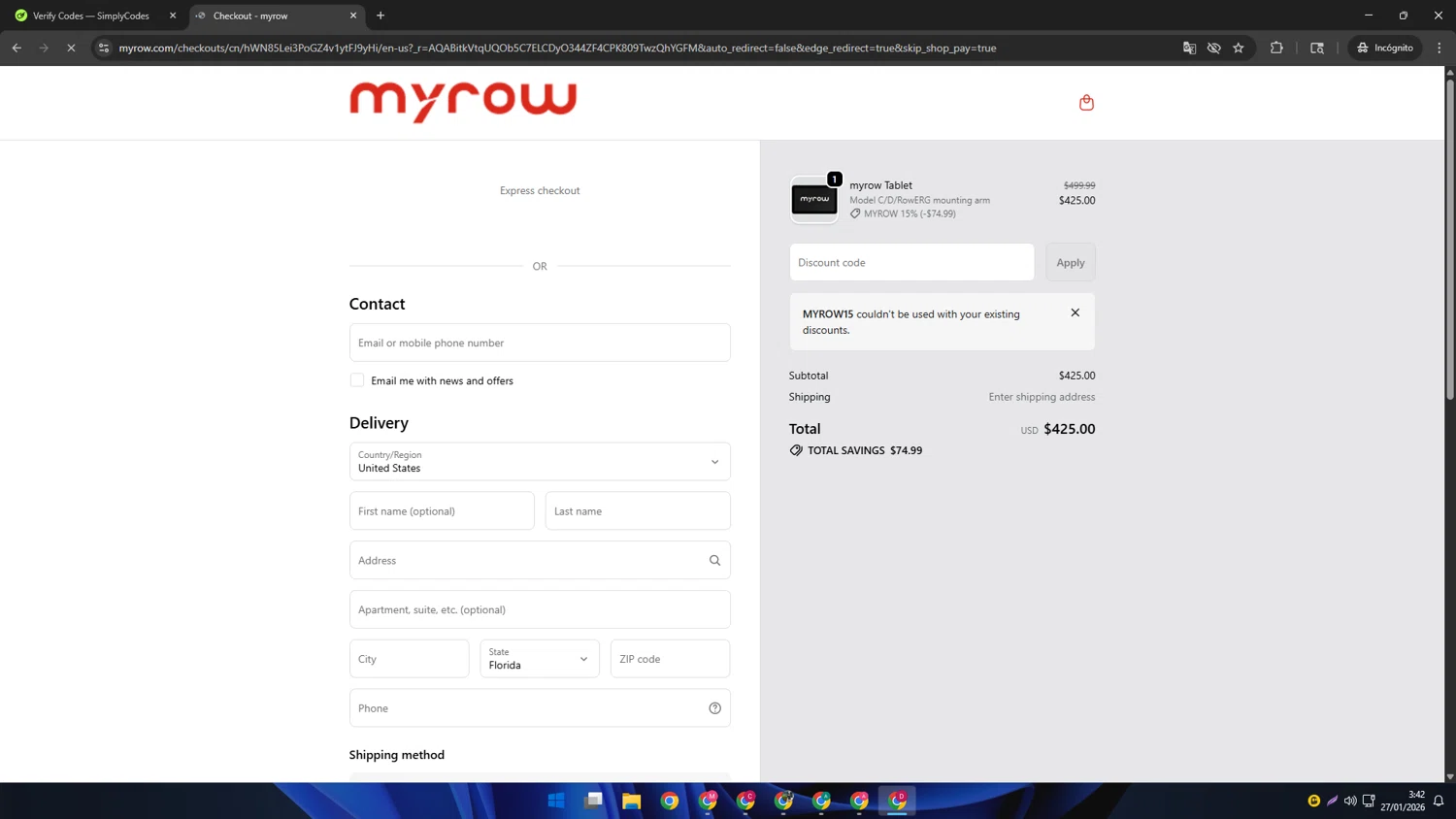Click the myrow logo

(x=463, y=103)
